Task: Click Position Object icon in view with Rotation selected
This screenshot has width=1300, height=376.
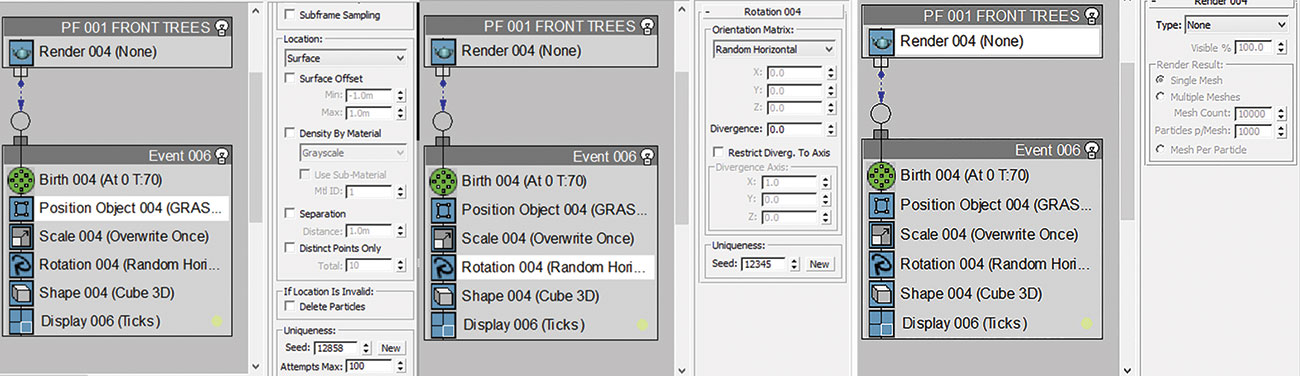Action: pos(442,211)
